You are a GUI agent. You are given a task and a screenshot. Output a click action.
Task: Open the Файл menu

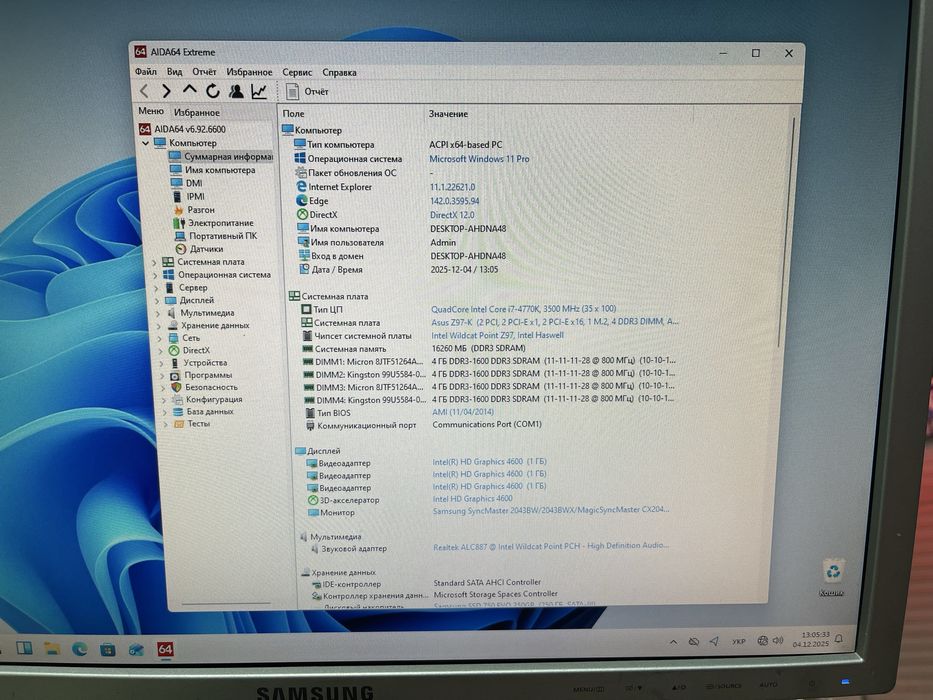click(x=146, y=72)
